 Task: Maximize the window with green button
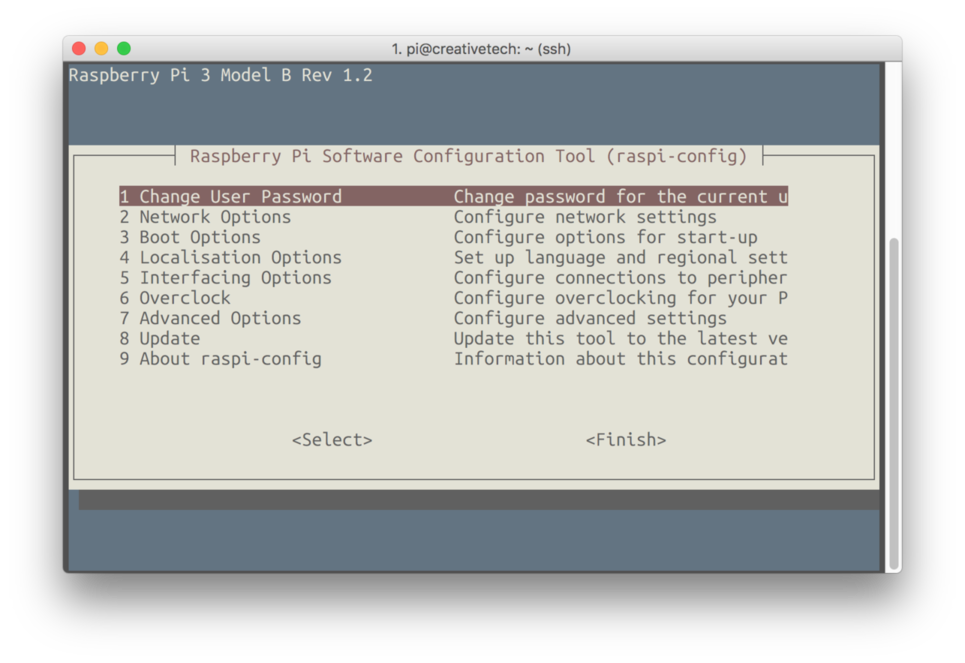pos(124,49)
